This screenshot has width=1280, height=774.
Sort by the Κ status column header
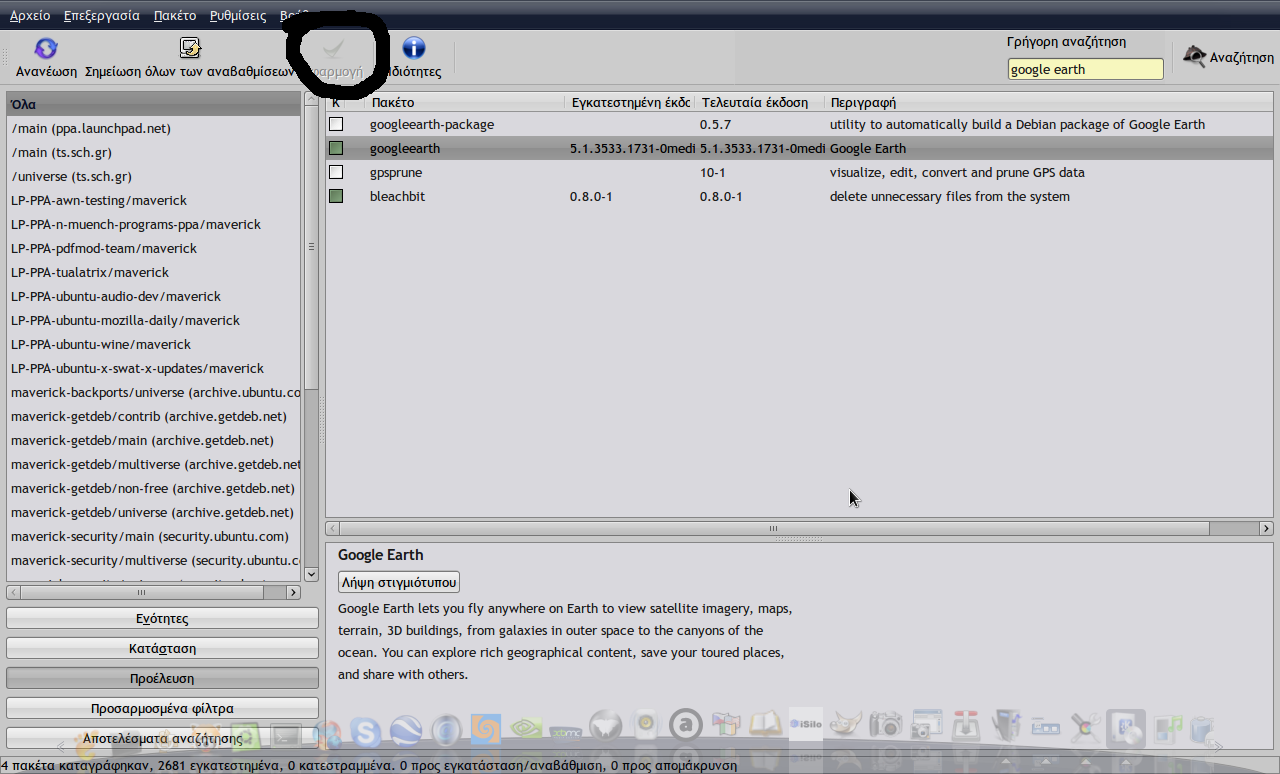[x=336, y=102]
